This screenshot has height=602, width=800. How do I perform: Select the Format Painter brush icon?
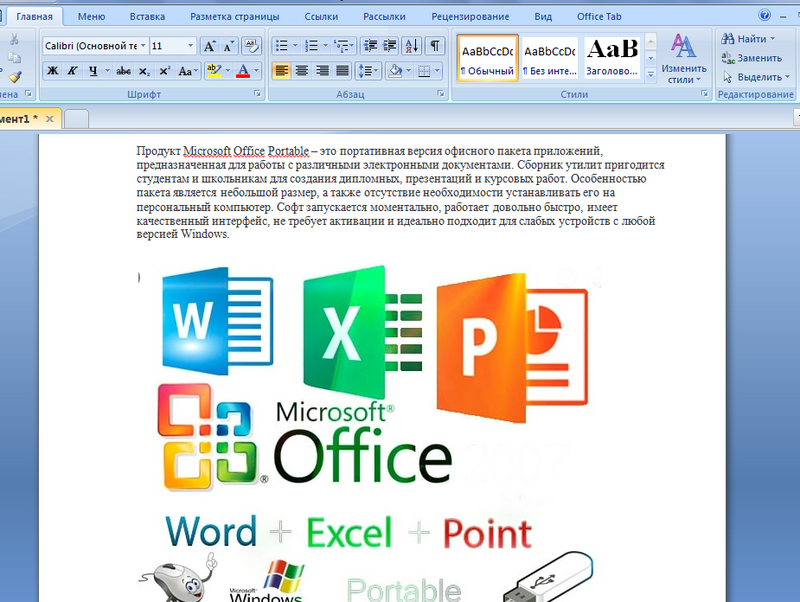(14, 77)
